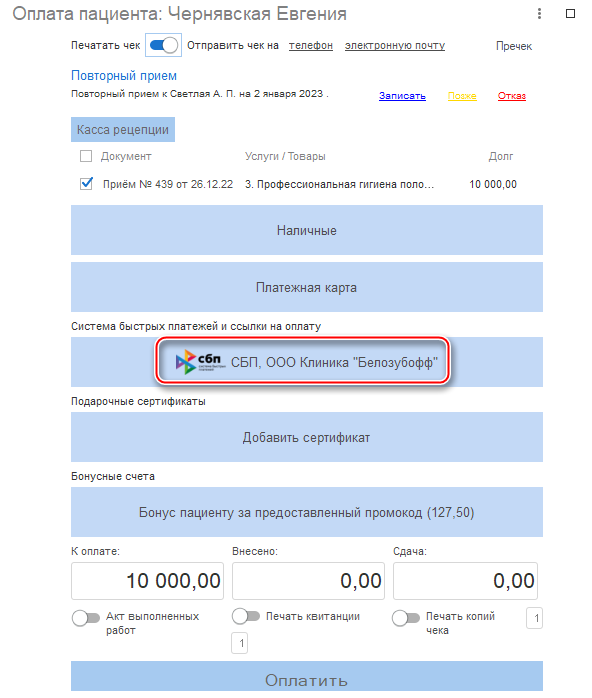Click the yellow Позже link
This screenshot has width=592, height=698.
point(462,96)
